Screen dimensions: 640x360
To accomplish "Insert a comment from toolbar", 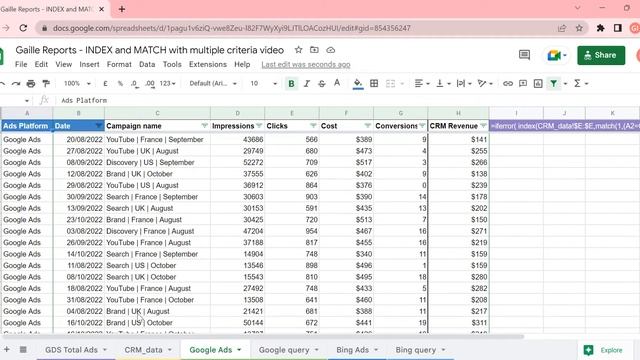I will (523, 84).
